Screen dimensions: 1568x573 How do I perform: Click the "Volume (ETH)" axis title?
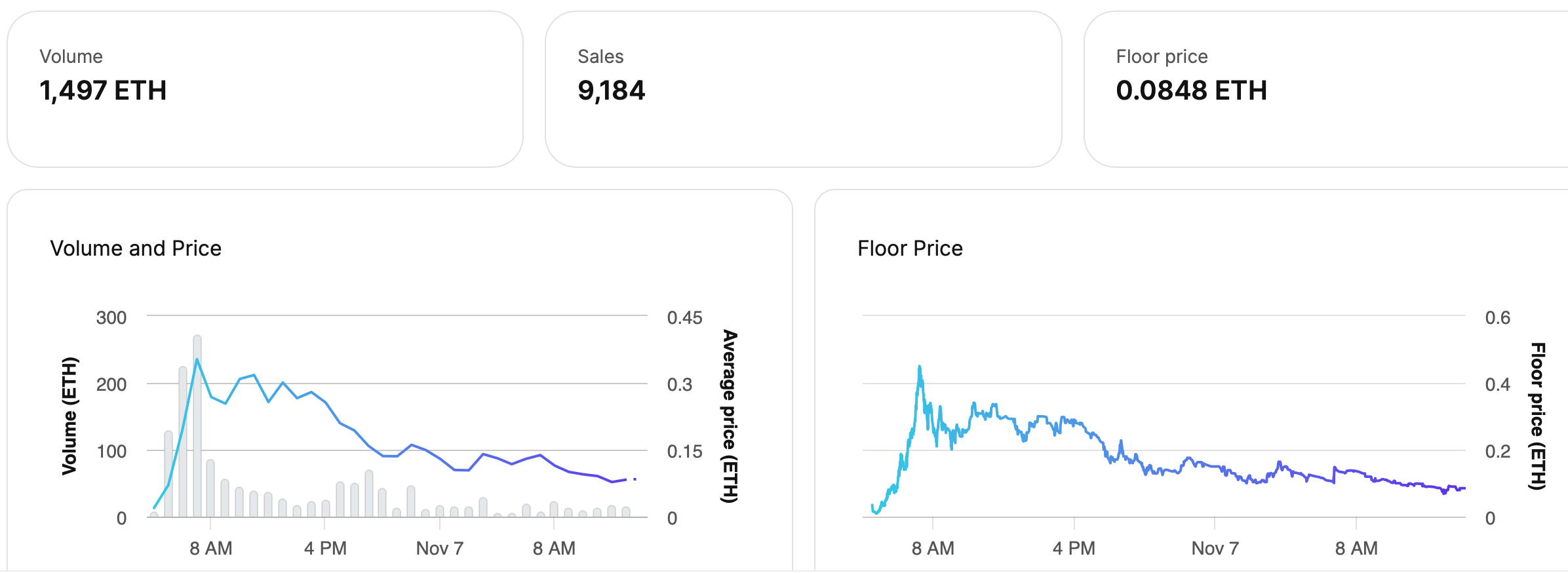pos(69,416)
